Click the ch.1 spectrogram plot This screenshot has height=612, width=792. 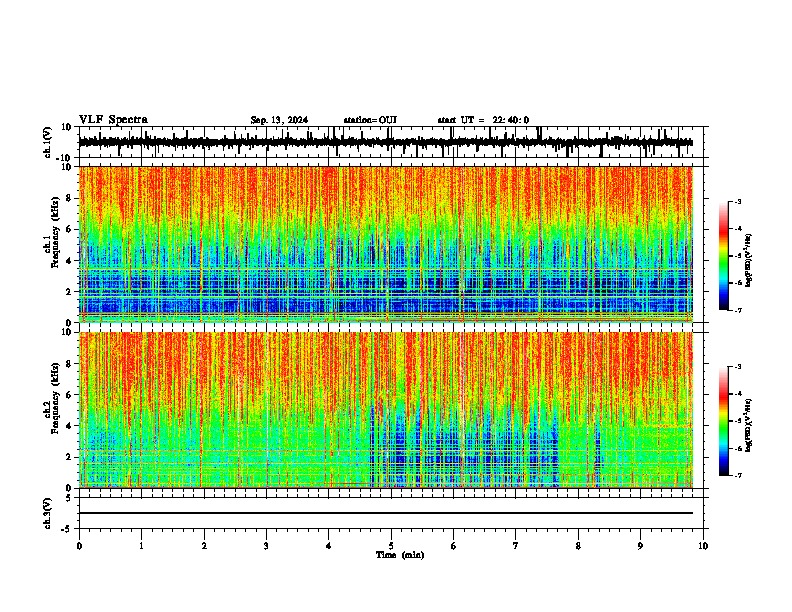click(x=385, y=244)
